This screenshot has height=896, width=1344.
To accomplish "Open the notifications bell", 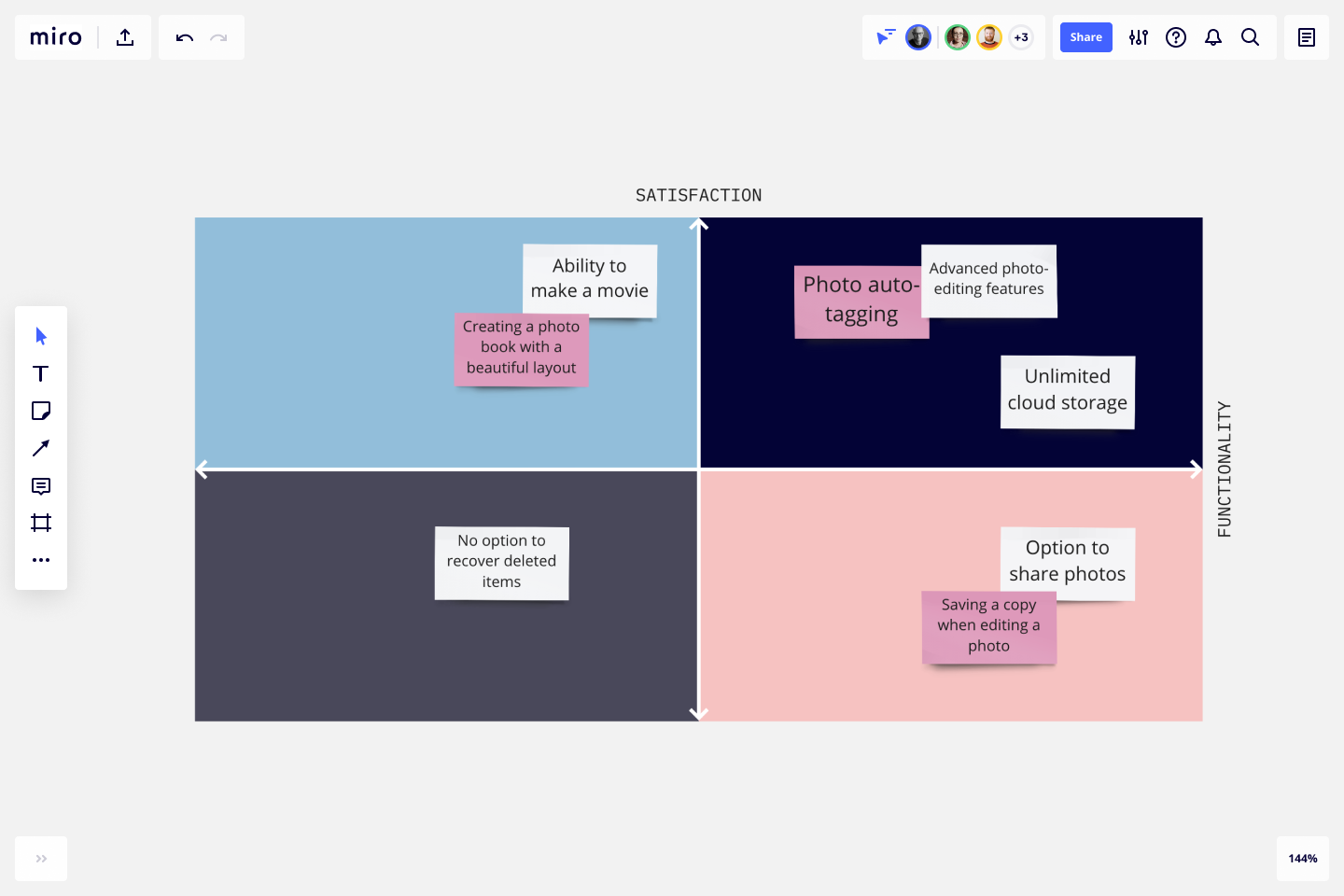I will [1213, 37].
